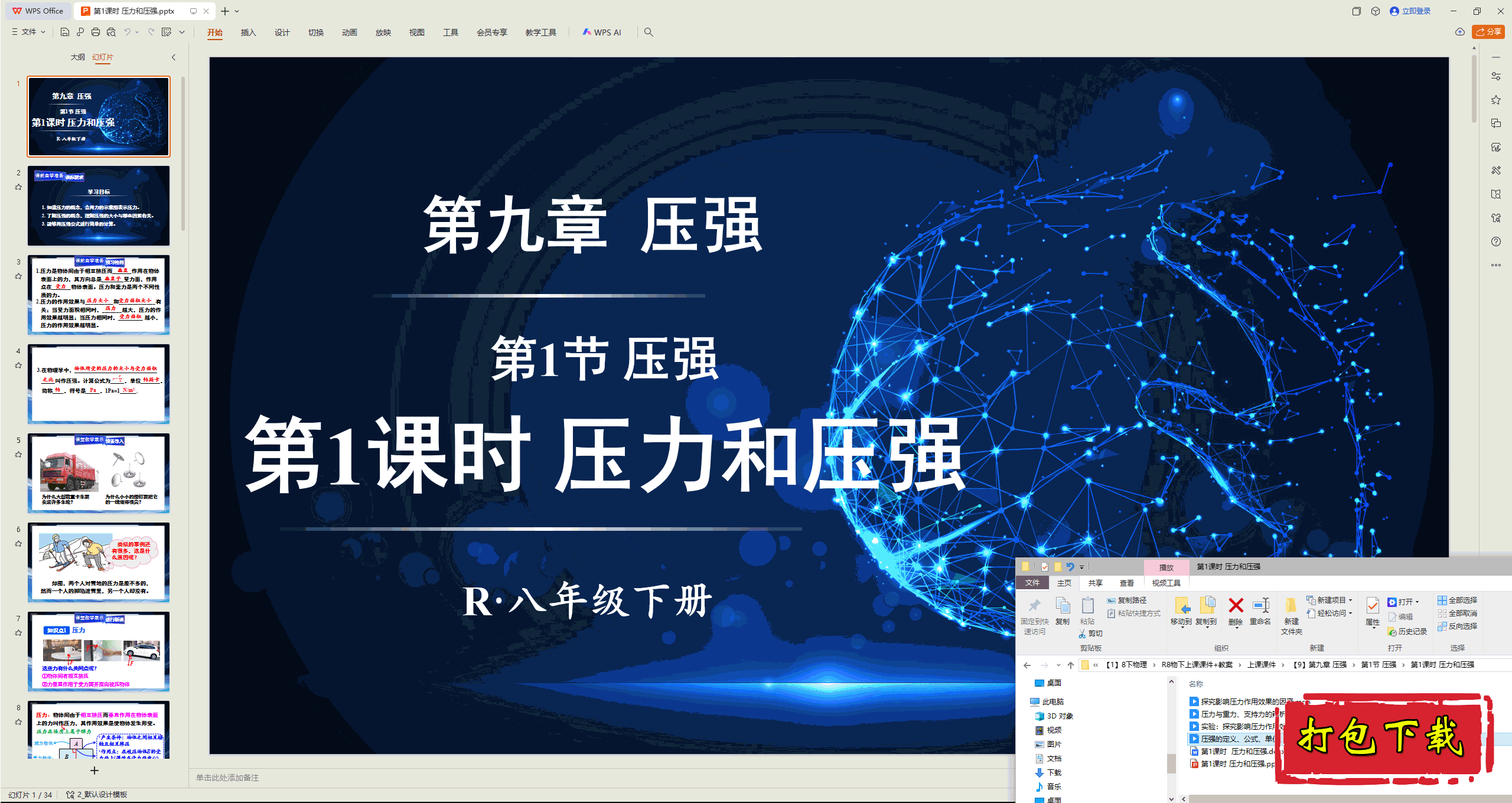The height and width of the screenshot is (803, 1512).
Task: Select slide 4 thumbnail
Action: tap(99, 384)
